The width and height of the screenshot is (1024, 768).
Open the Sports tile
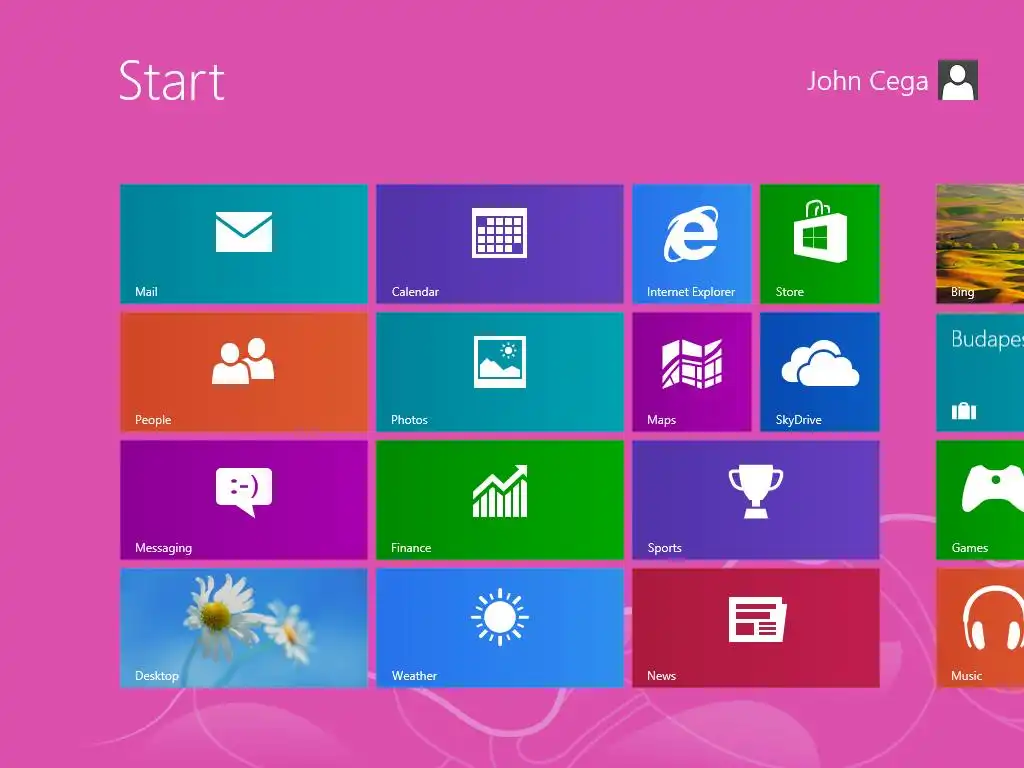pyautogui.click(x=756, y=500)
